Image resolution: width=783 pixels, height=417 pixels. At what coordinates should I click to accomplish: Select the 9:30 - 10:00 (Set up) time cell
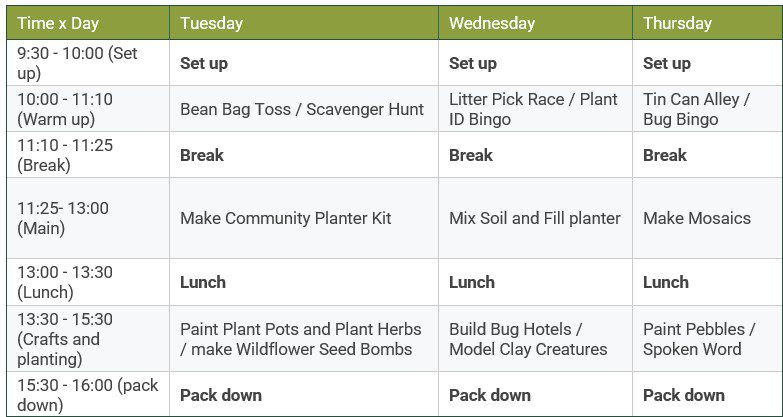pos(77,63)
